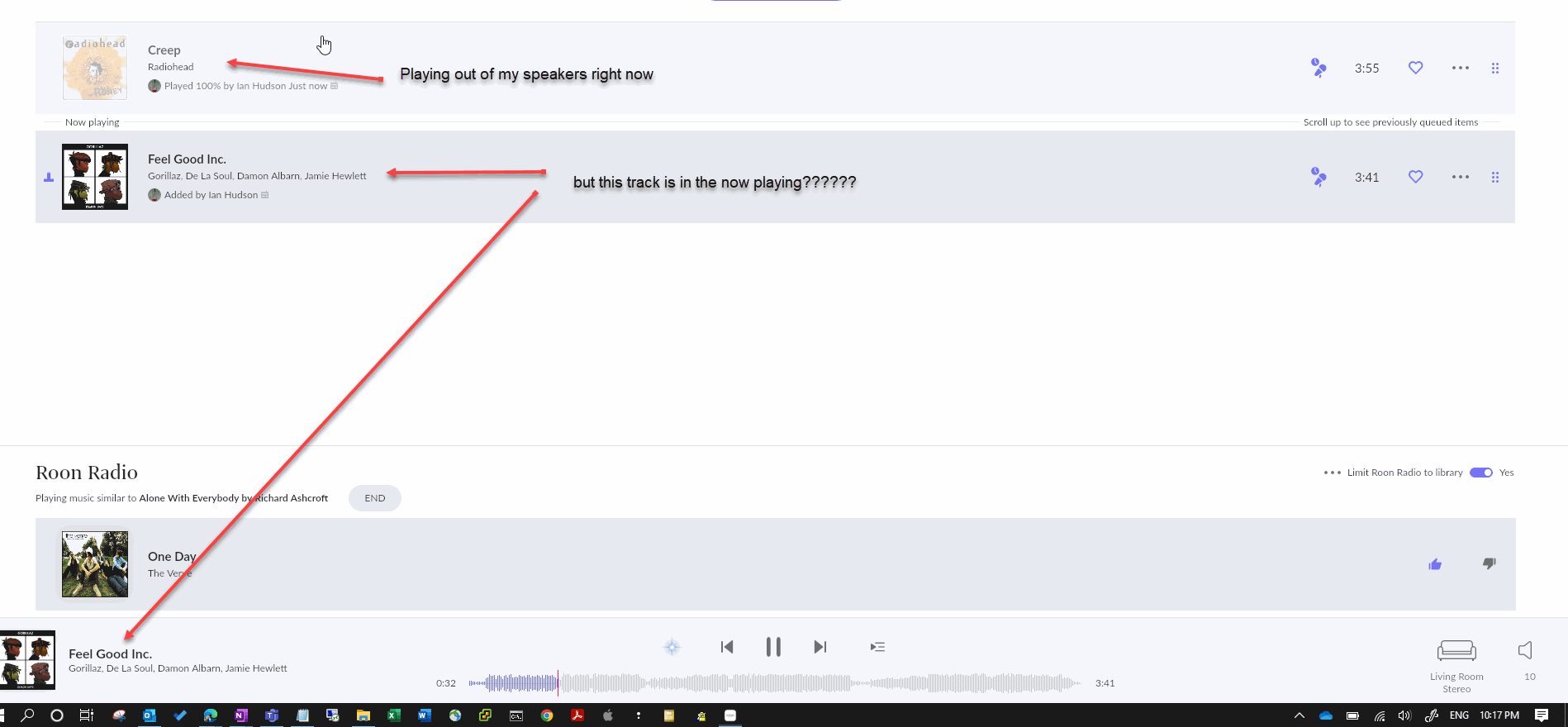Click 'Added by Ian Hudson' text

[x=211, y=195]
